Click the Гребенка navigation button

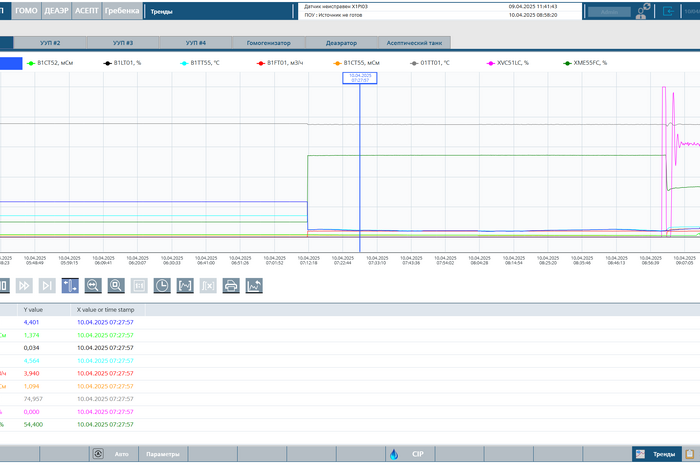click(122, 11)
